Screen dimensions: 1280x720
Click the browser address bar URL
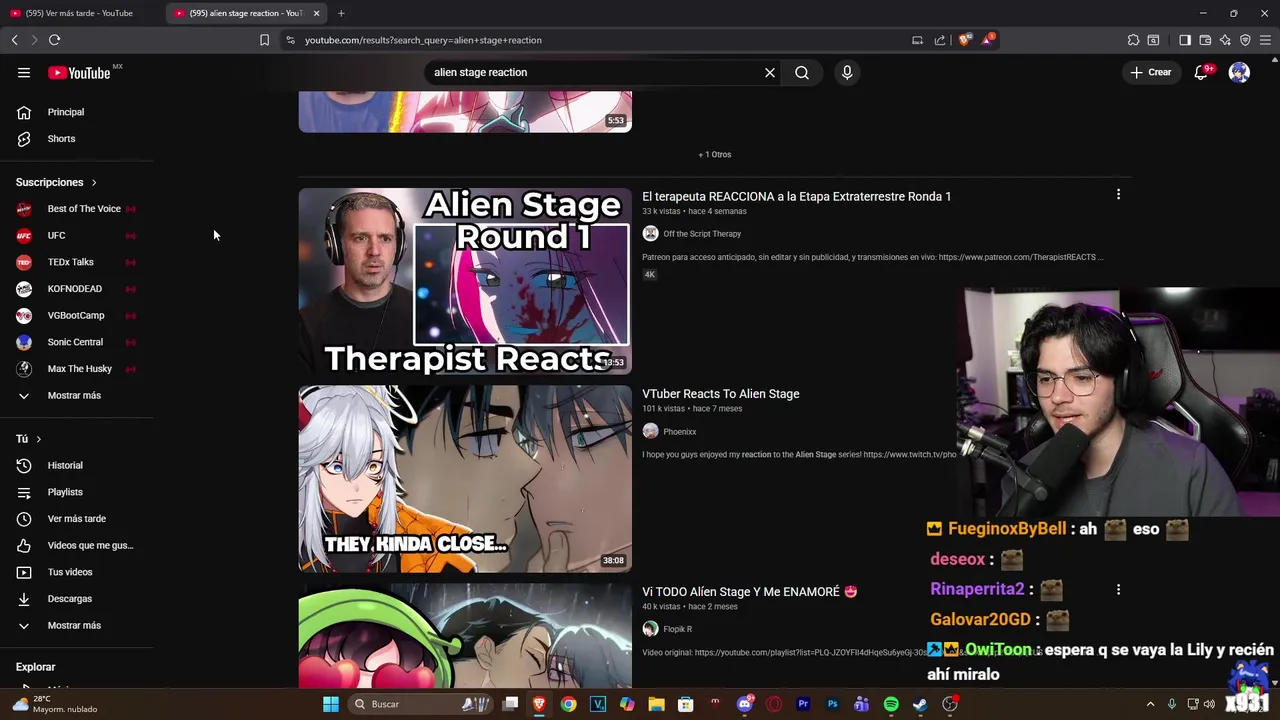coord(423,40)
